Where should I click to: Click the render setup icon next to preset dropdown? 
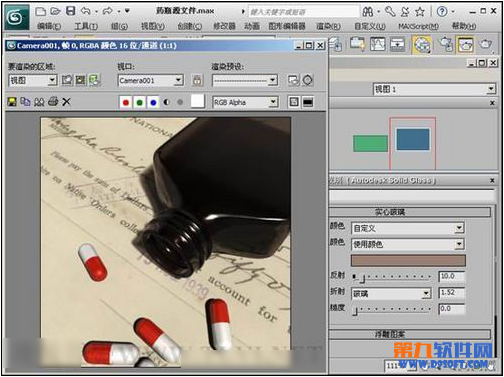(293, 80)
